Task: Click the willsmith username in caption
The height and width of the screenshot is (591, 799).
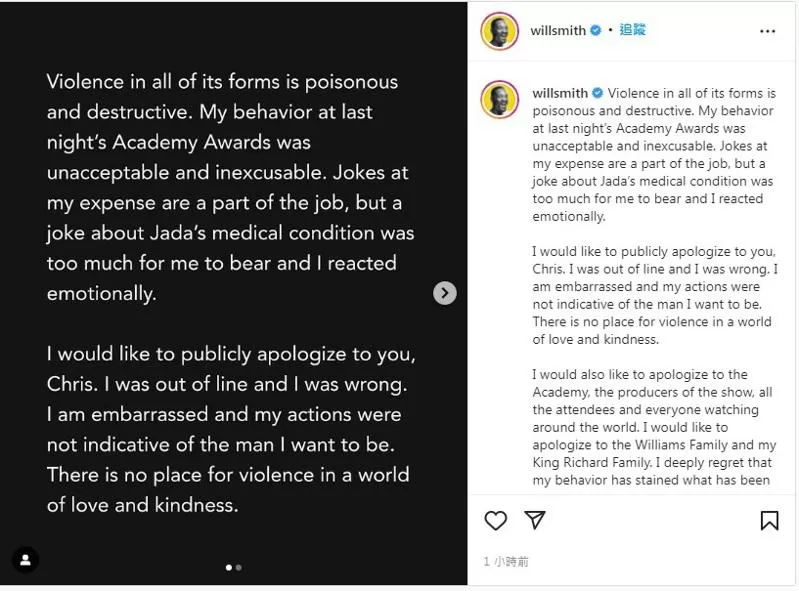Action: tap(560, 93)
